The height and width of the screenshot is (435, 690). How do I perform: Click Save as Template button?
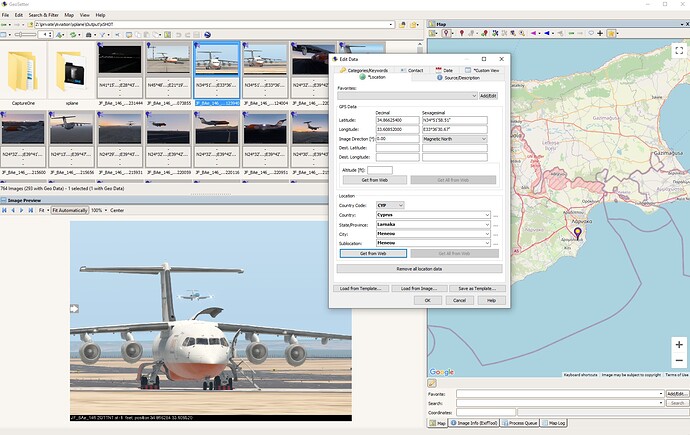click(x=477, y=289)
